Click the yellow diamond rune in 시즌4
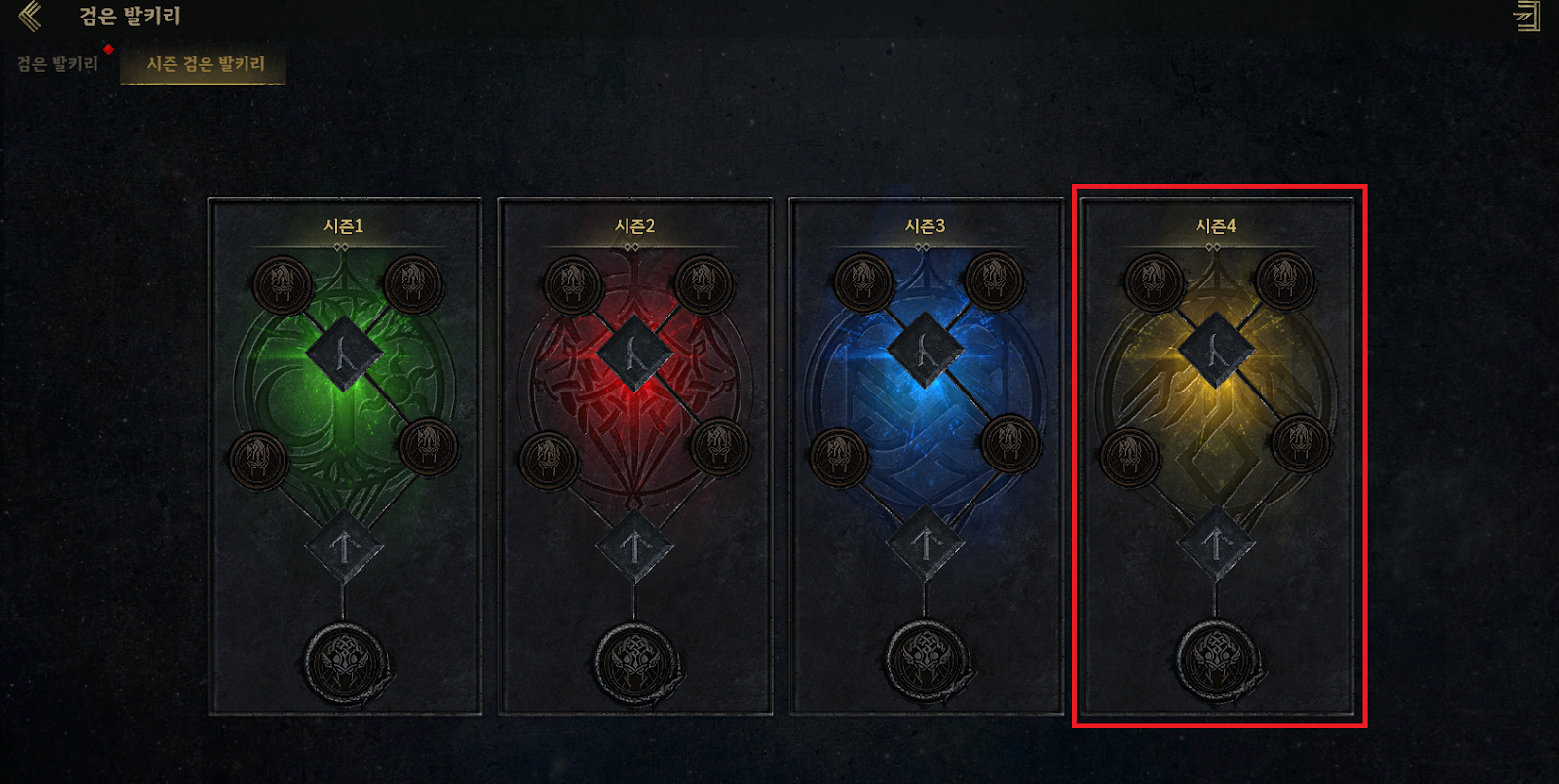The width and height of the screenshot is (1559, 784). (1216, 350)
